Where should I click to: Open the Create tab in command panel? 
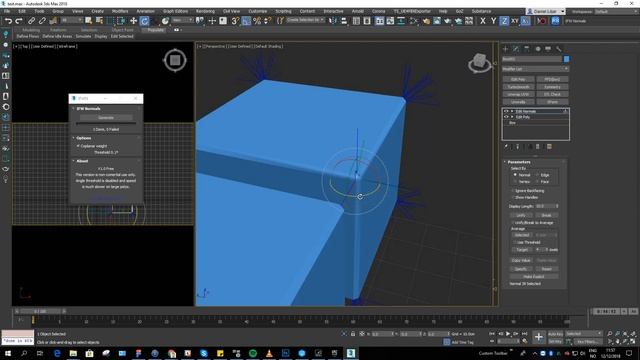click(505, 49)
